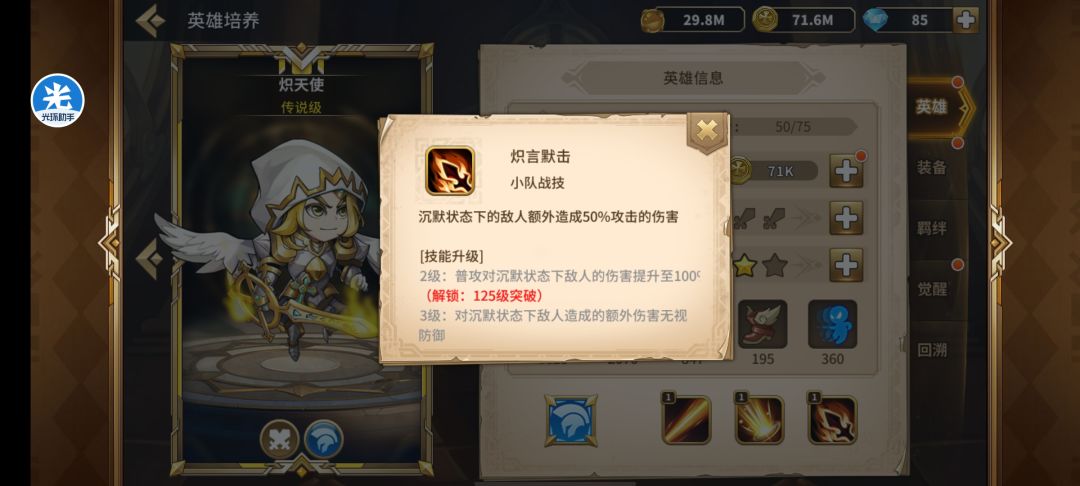Select the burst strike skill icon
Image resolution: width=1080 pixels, height=486 pixels.
click(758, 419)
